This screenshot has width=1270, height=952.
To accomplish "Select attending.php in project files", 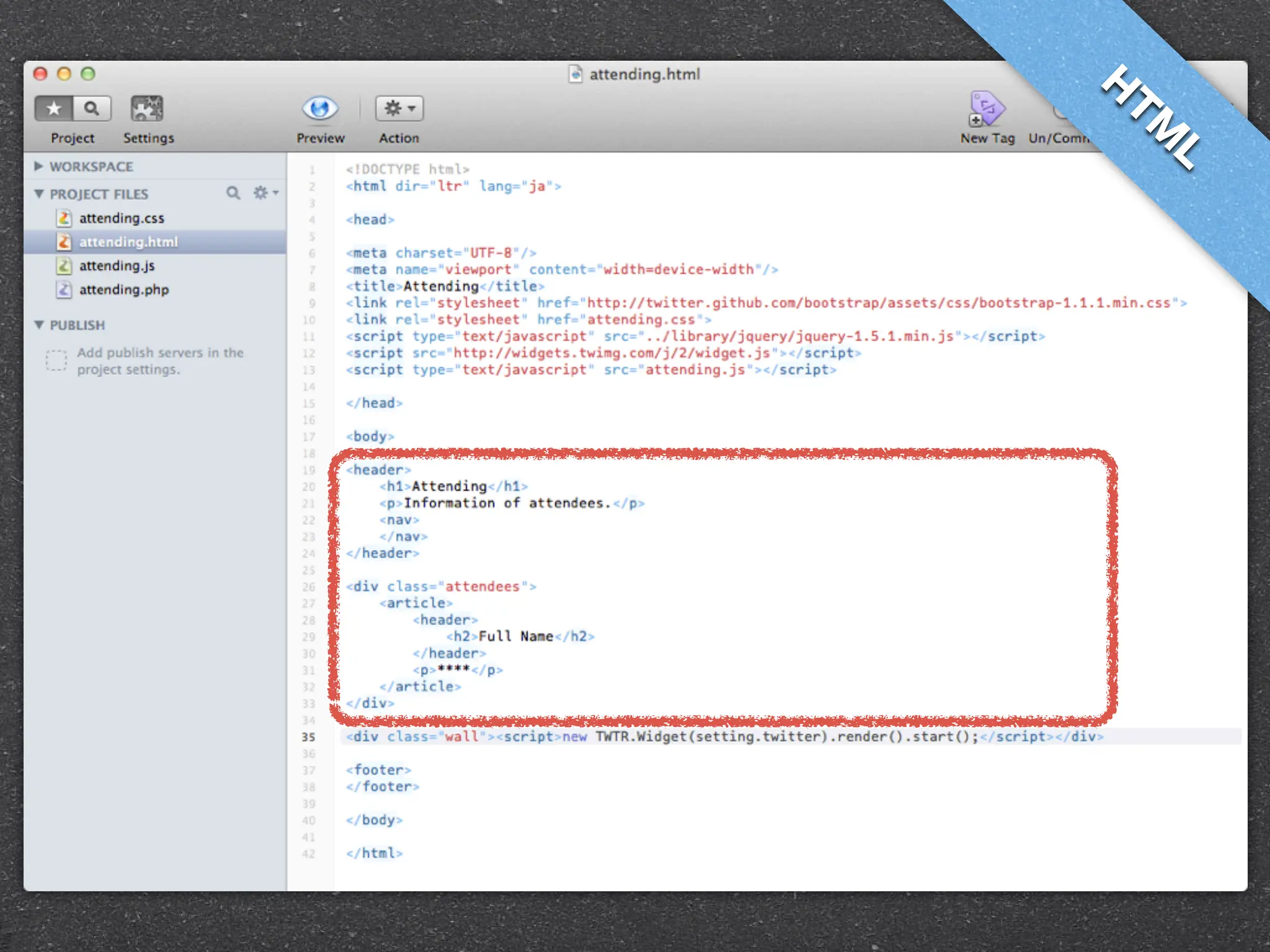I will (x=123, y=289).
